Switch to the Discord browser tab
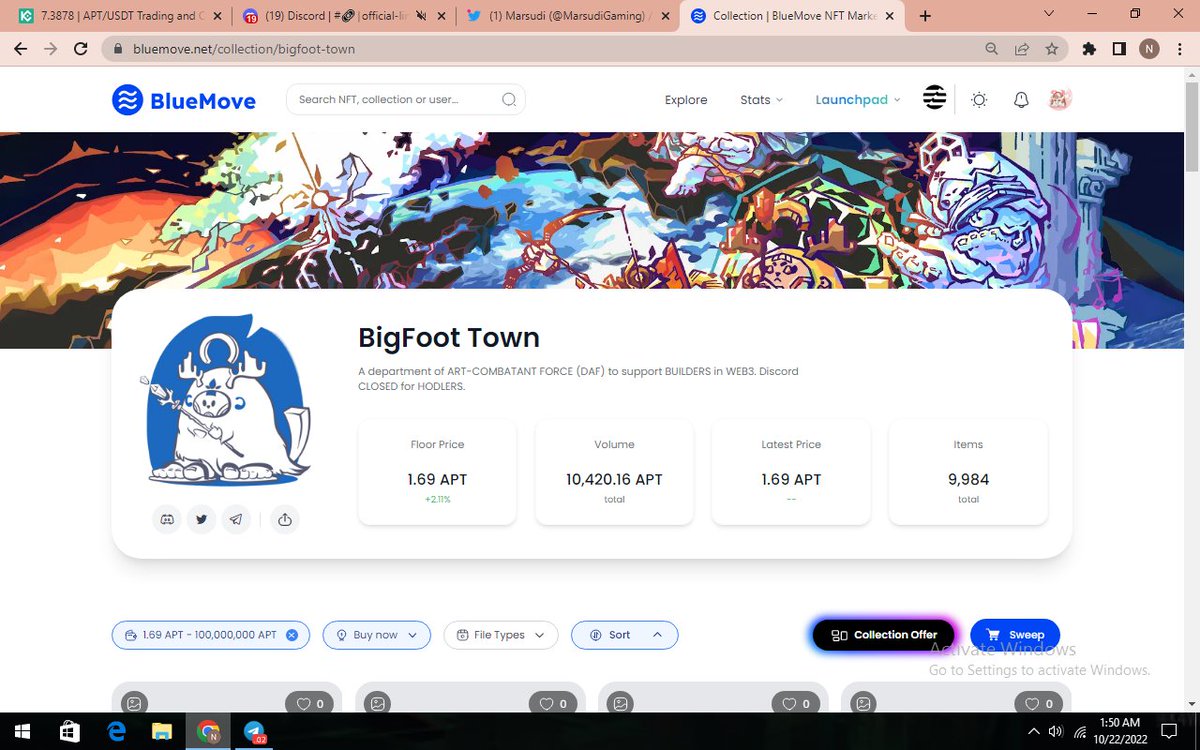Screen dimensions: 1200x750 pos(343,16)
